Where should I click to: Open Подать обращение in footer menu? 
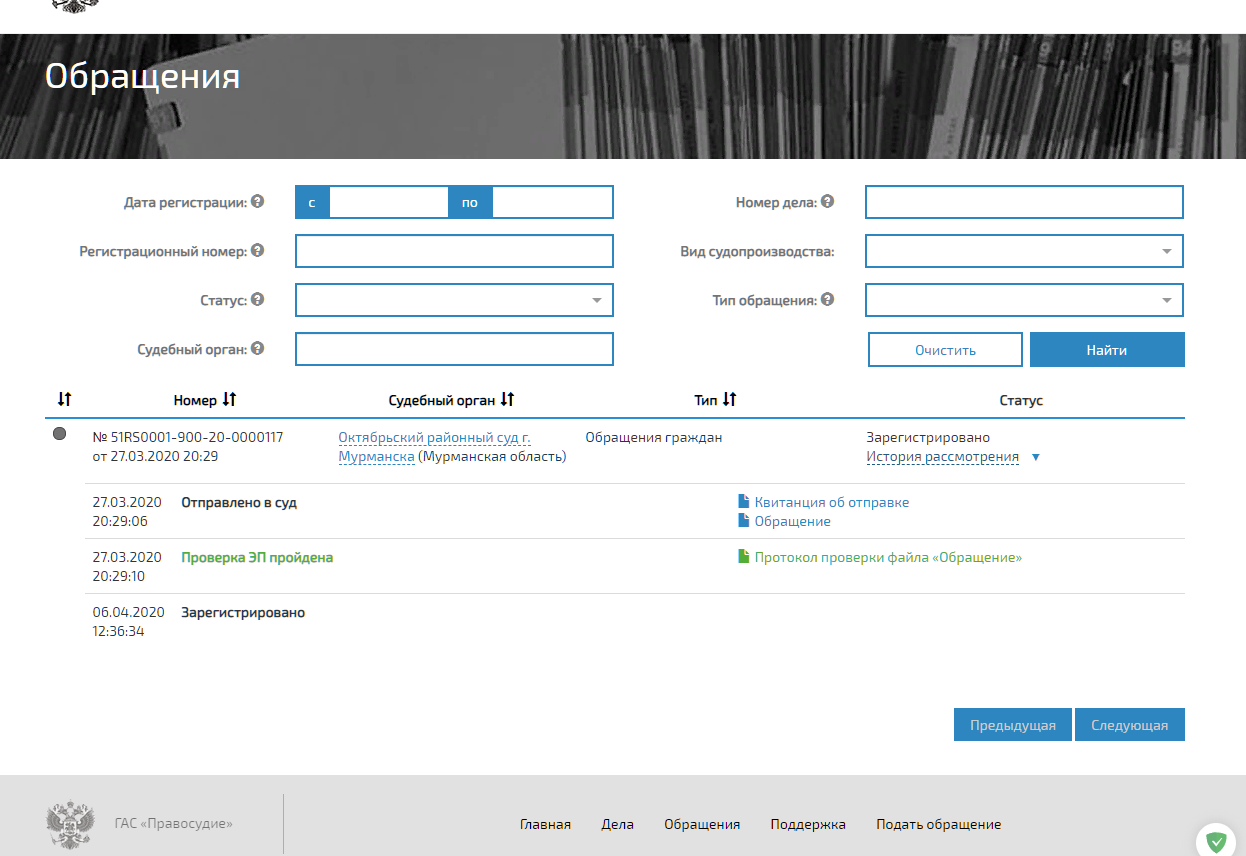click(x=938, y=824)
